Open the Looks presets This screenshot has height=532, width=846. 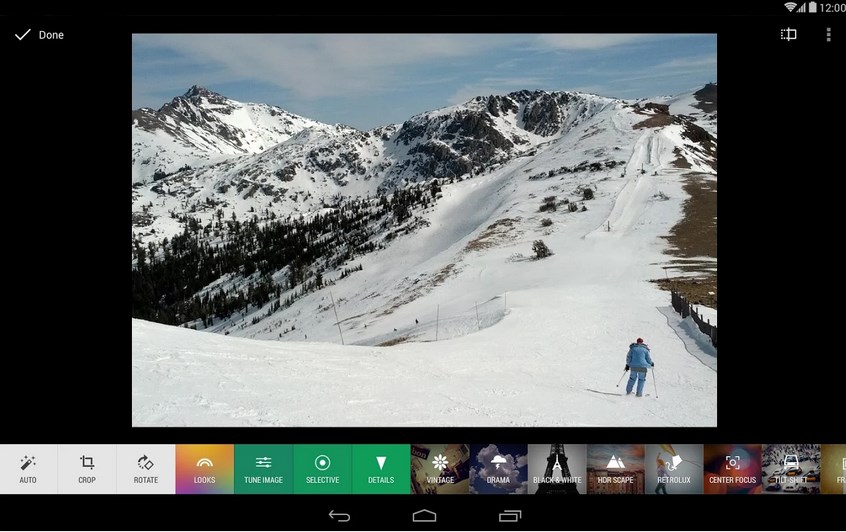[x=204, y=469]
